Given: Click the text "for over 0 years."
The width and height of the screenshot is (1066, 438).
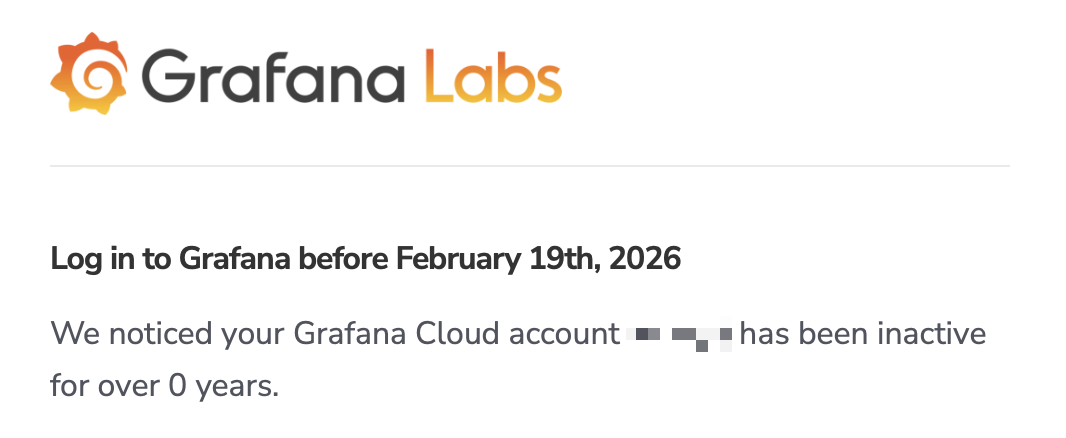Looking at the screenshot, I should (164, 385).
